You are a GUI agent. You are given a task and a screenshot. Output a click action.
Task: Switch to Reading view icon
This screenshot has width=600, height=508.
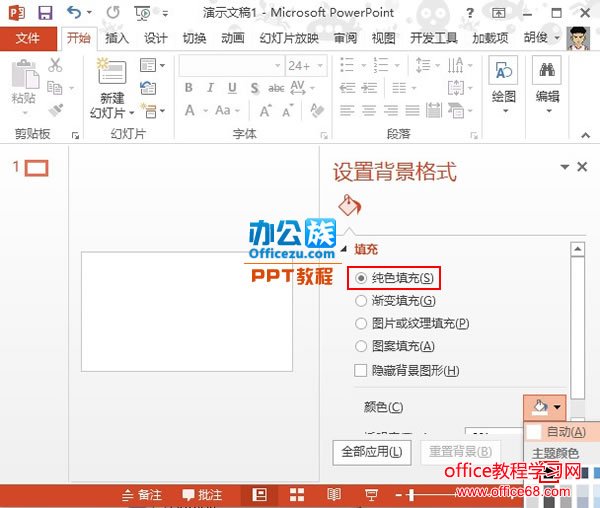click(x=334, y=495)
